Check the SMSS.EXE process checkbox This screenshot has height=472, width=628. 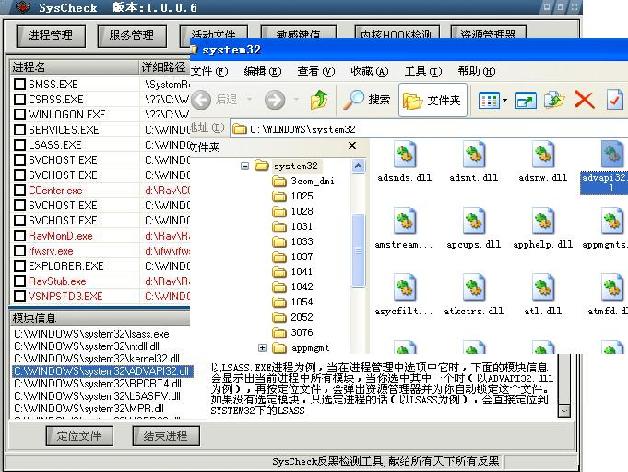(20, 84)
